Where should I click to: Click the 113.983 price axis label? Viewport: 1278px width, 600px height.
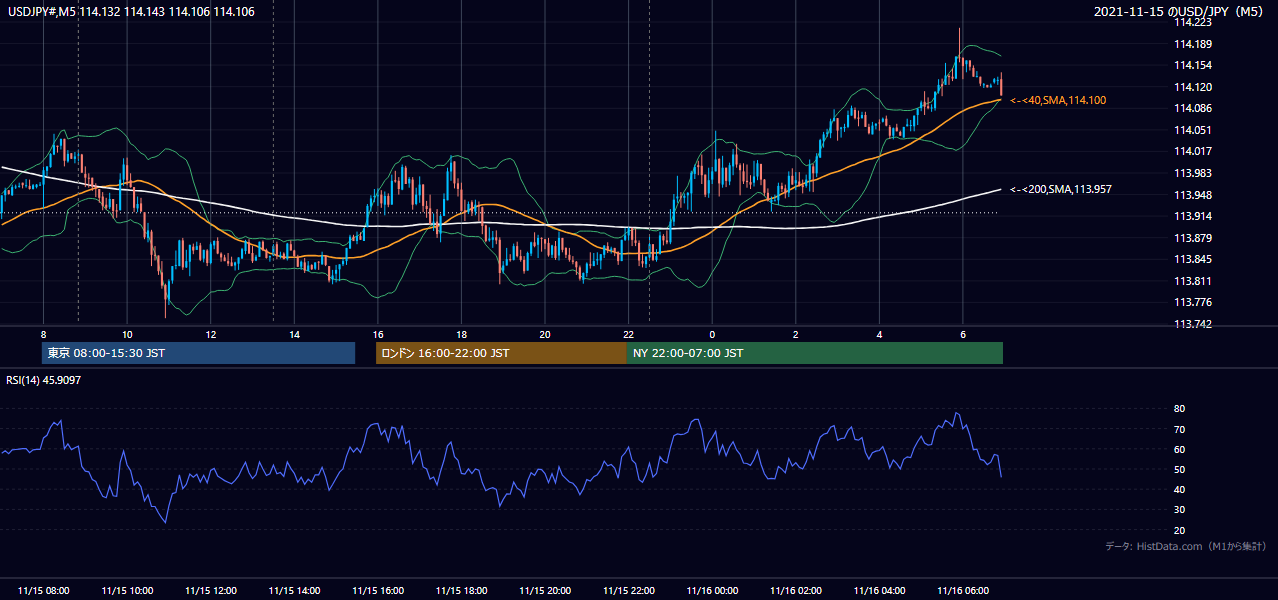coord(1193,173)
